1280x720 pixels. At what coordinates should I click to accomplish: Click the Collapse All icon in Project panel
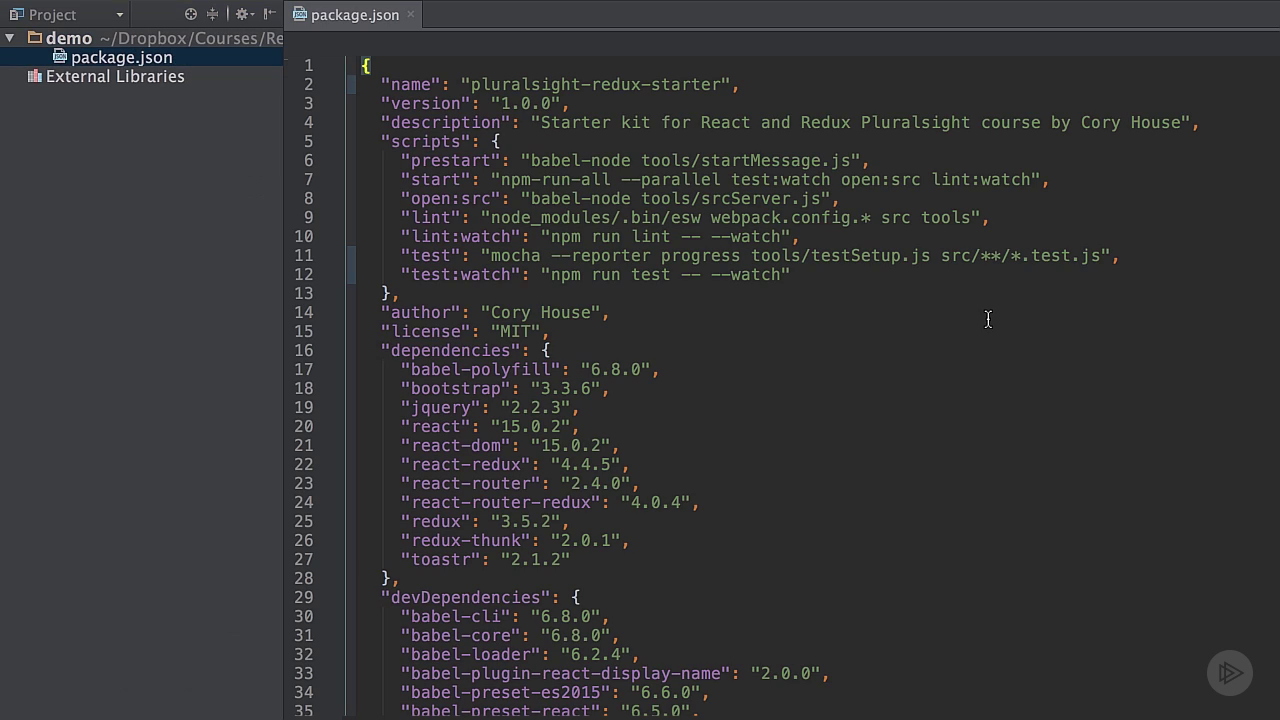[x=212, y=14]
